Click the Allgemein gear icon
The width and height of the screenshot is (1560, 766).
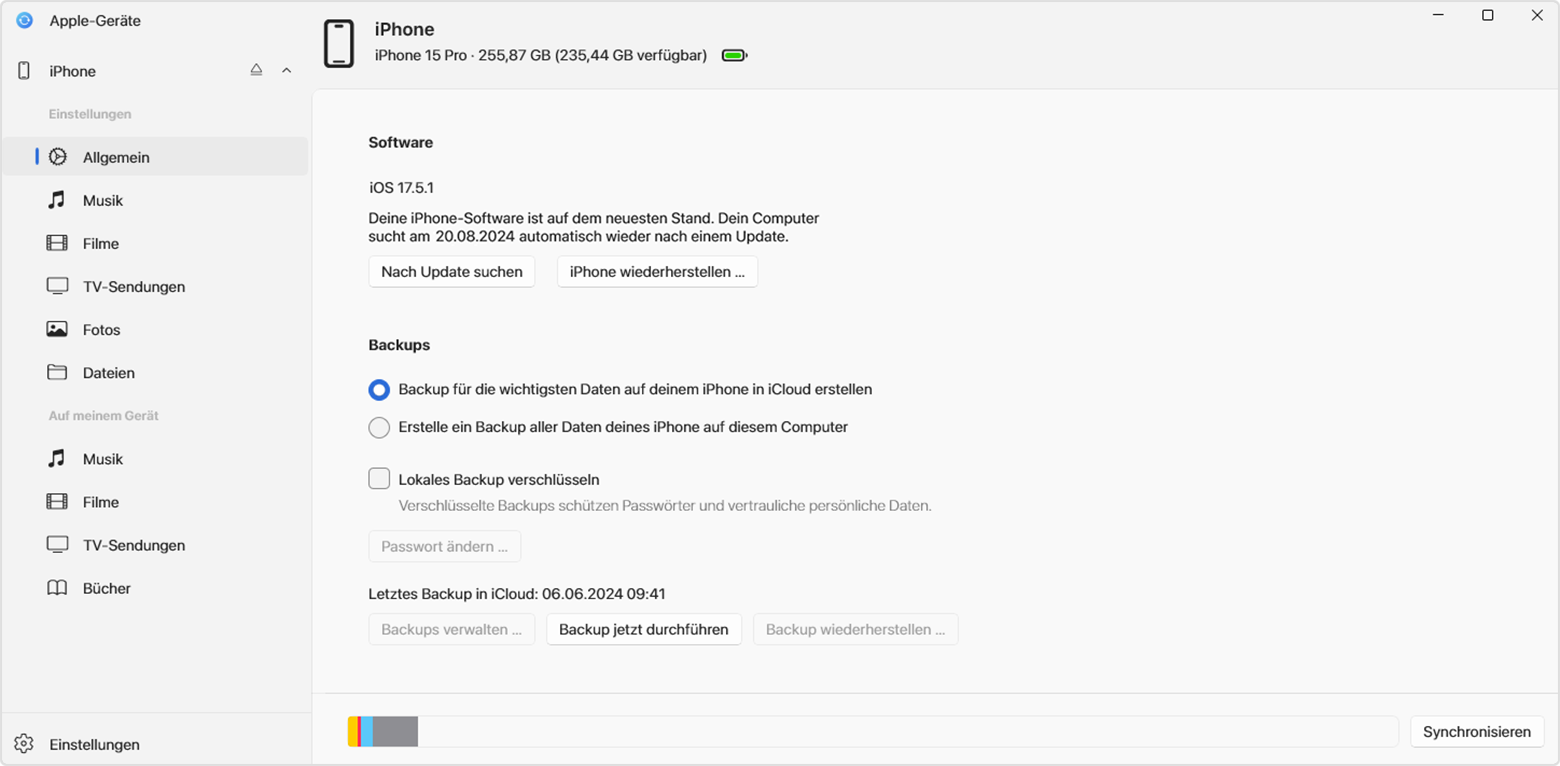(x=58, y=157)
